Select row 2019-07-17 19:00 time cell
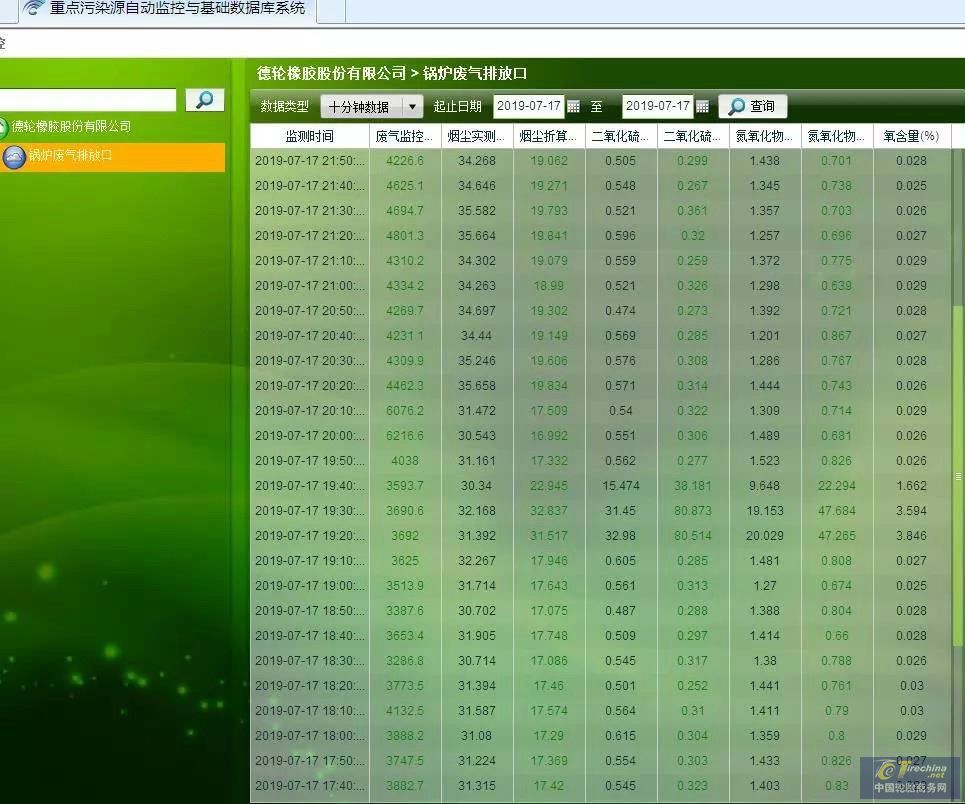The width and height of the screenshot is (965, 804). [x=310, y=585]
